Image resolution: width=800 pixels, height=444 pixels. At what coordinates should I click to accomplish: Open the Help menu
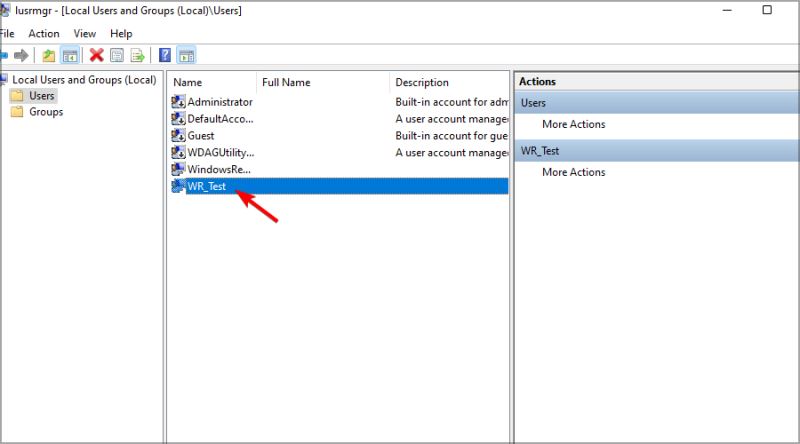tap(121, 34)
